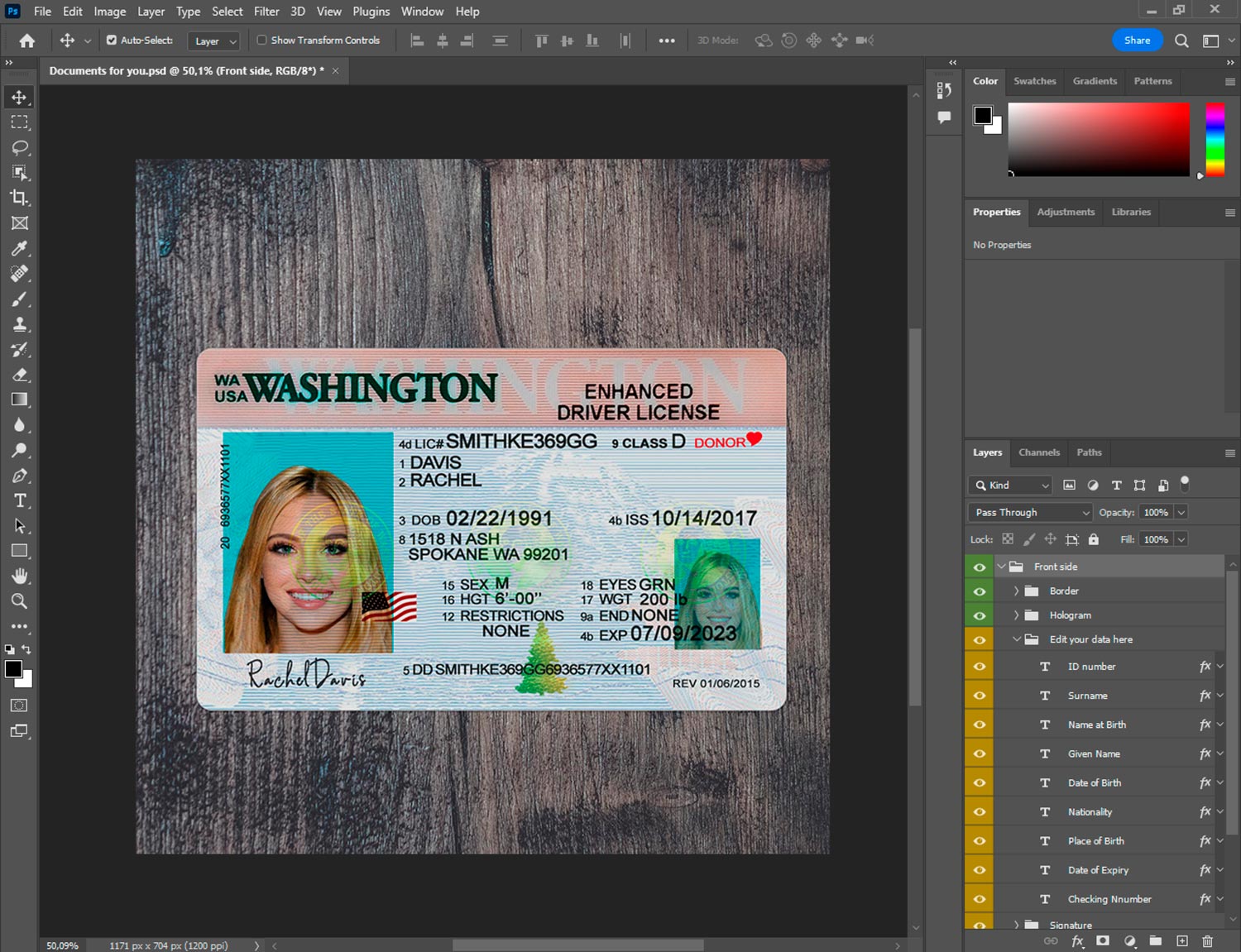Click the delete layer trash icon

coord(1207,941)
